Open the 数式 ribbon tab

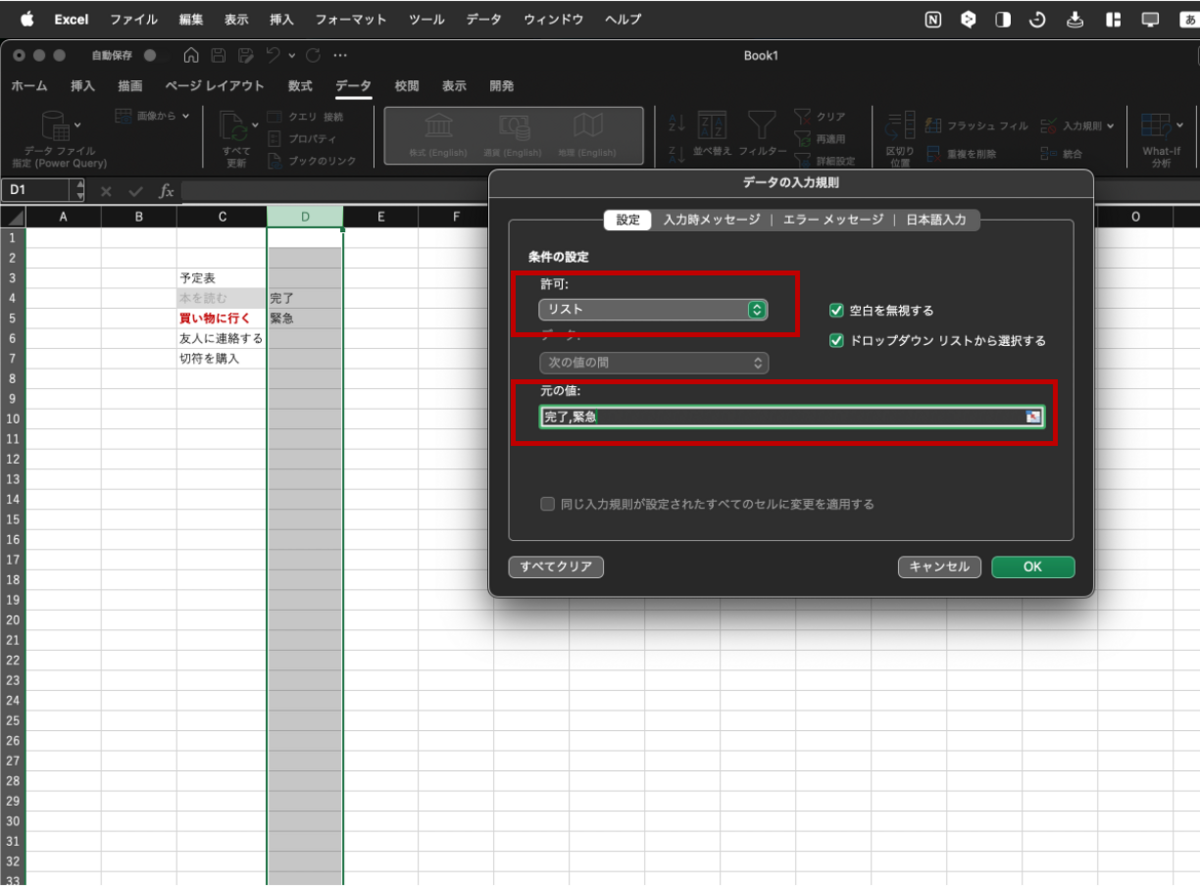point(300,87)
